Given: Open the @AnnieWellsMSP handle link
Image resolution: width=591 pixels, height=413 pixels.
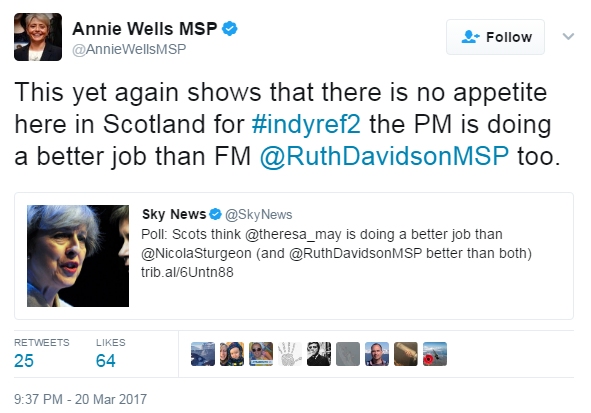Looking at the screenshot, I should 129,49.
